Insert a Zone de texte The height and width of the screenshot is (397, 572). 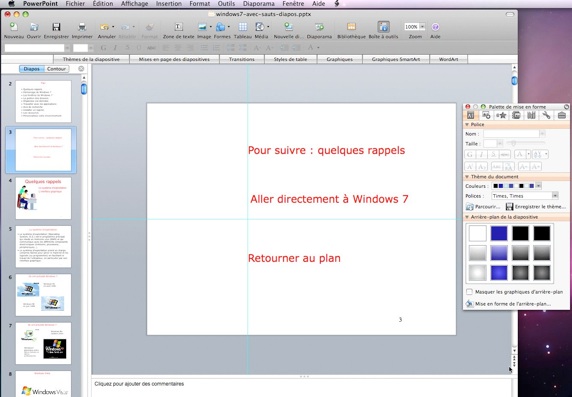178,27
